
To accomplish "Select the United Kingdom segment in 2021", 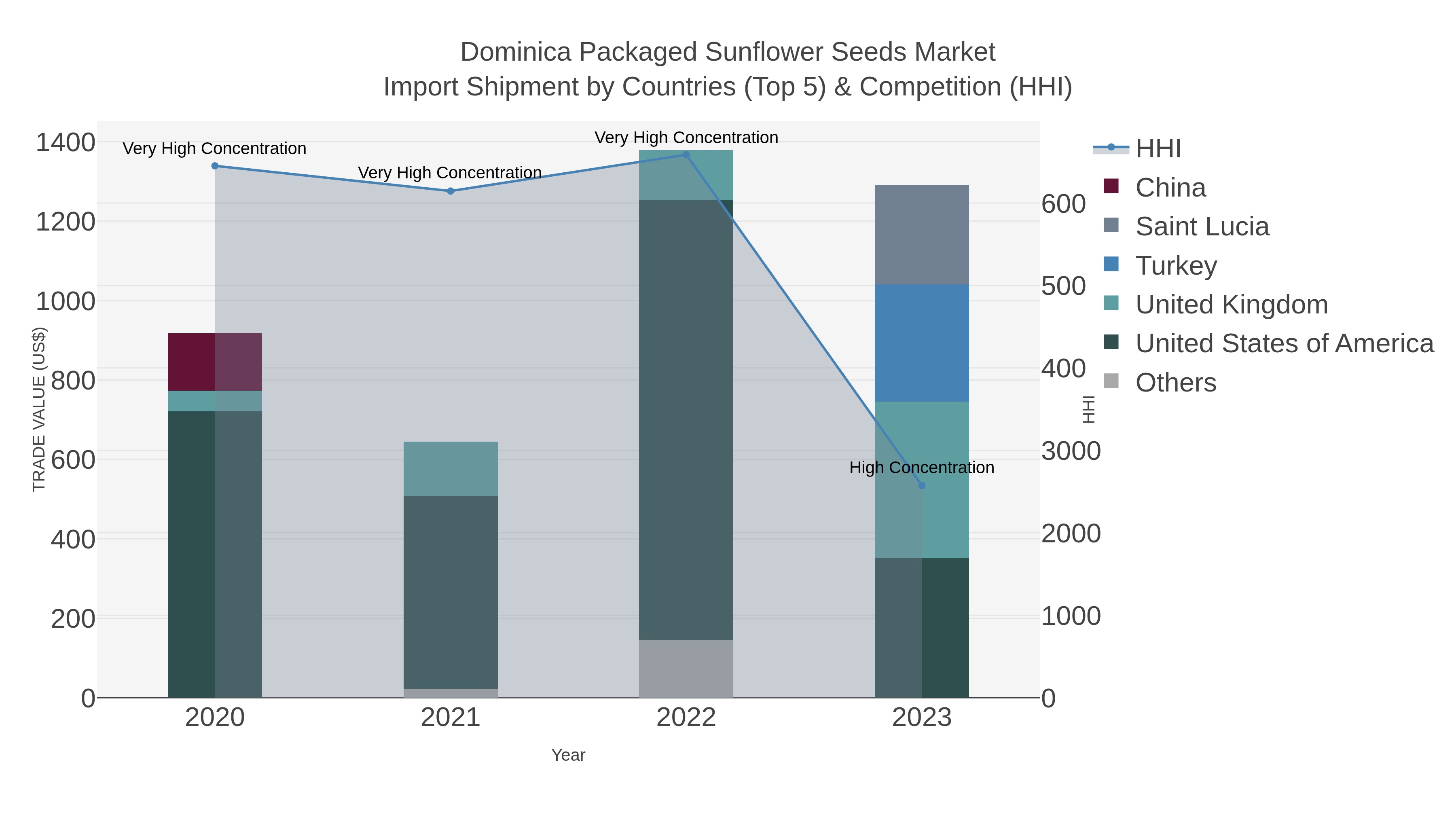I will point(451,469).
